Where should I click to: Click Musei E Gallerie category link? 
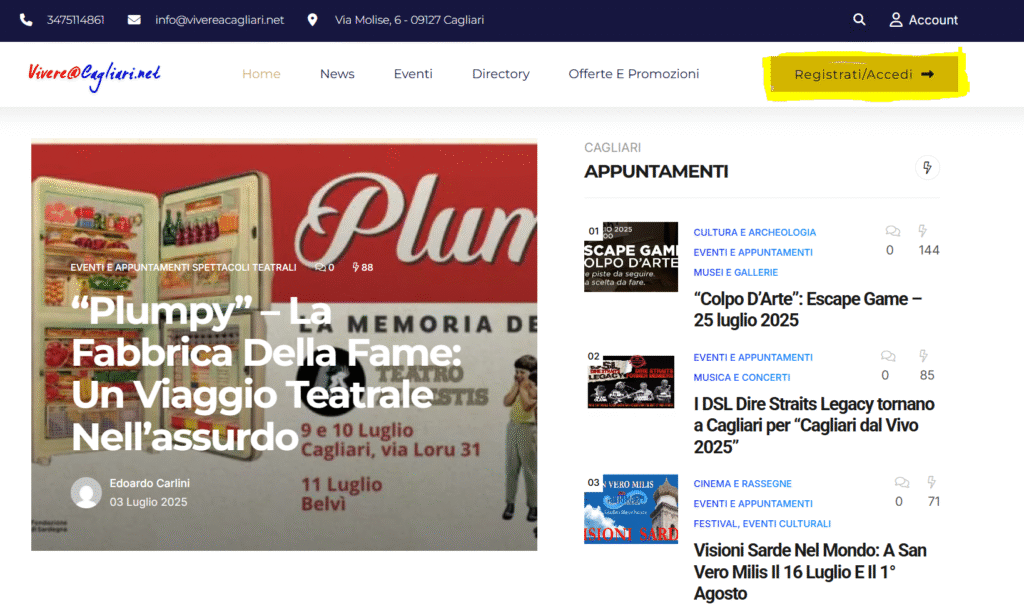tap(736, 272)
